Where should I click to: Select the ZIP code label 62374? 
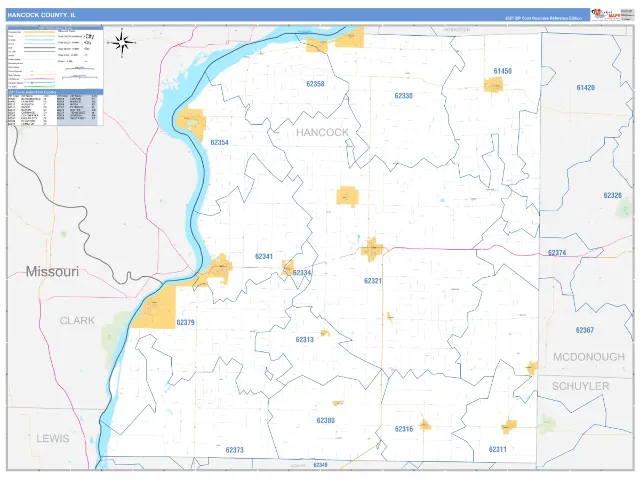point(557,253)
